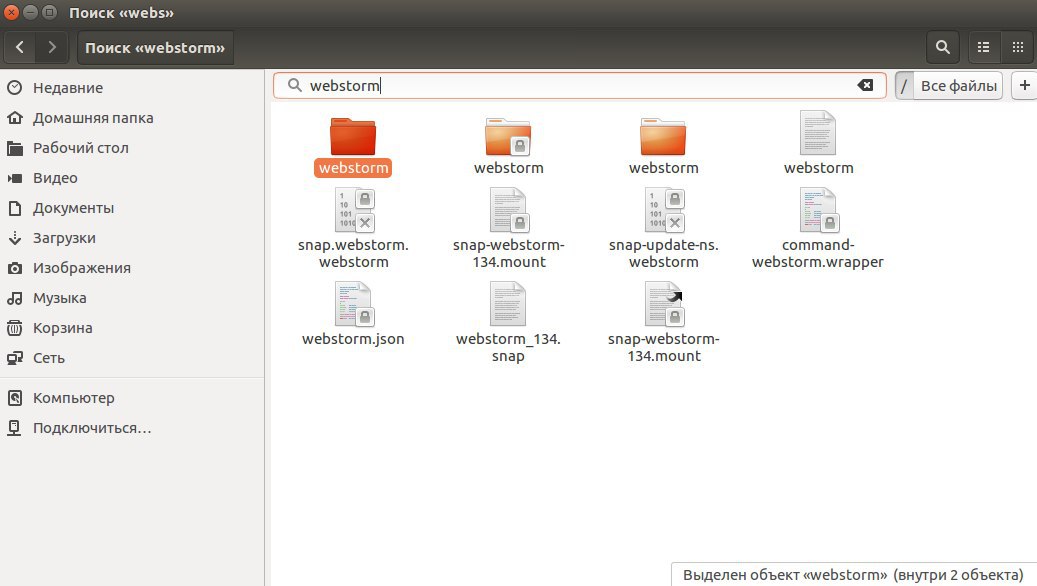The height and width of the screenshot is (586, 1037).
Task: Click the back navigation arrow
Action: [x=21, y=47]
